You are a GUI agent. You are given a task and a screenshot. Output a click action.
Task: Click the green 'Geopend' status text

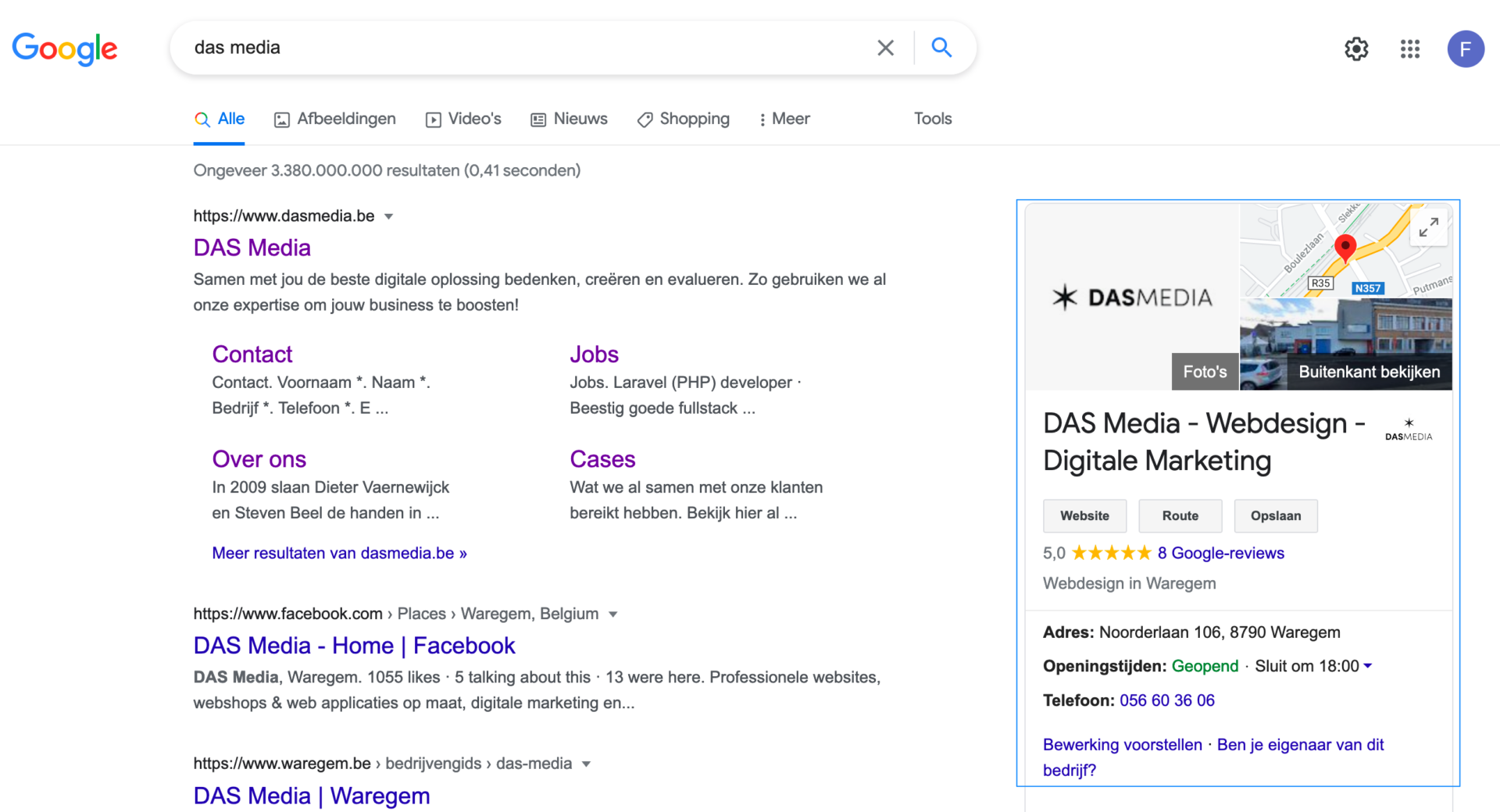click(x=1205, y=667)
